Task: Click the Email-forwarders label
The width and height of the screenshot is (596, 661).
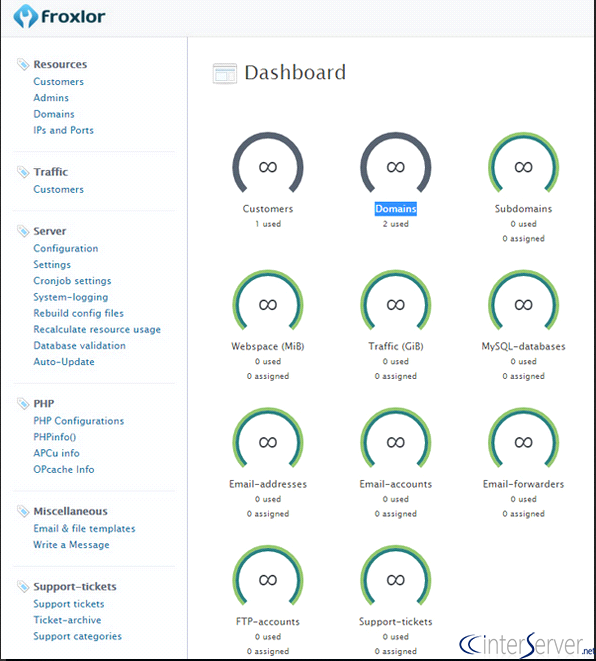Action: pyautogui.click(x=524, y=484)
